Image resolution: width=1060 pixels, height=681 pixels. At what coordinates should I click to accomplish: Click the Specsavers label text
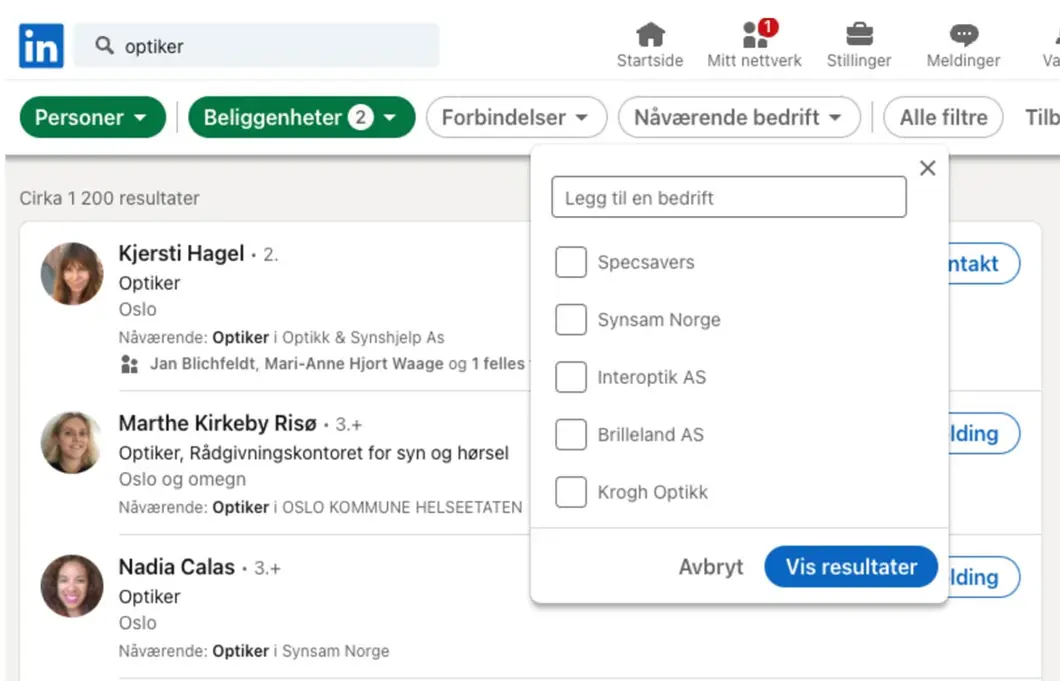coord(646,262)
